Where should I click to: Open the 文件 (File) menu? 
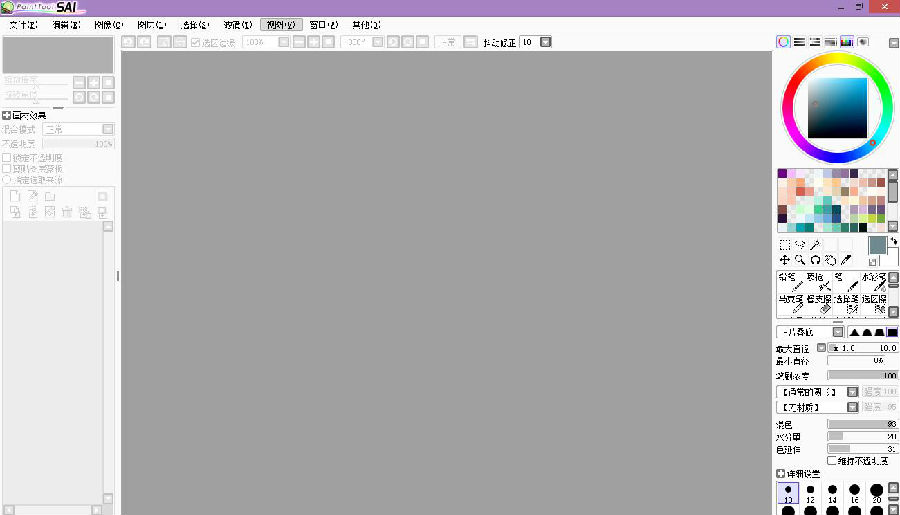coord(23,24)
